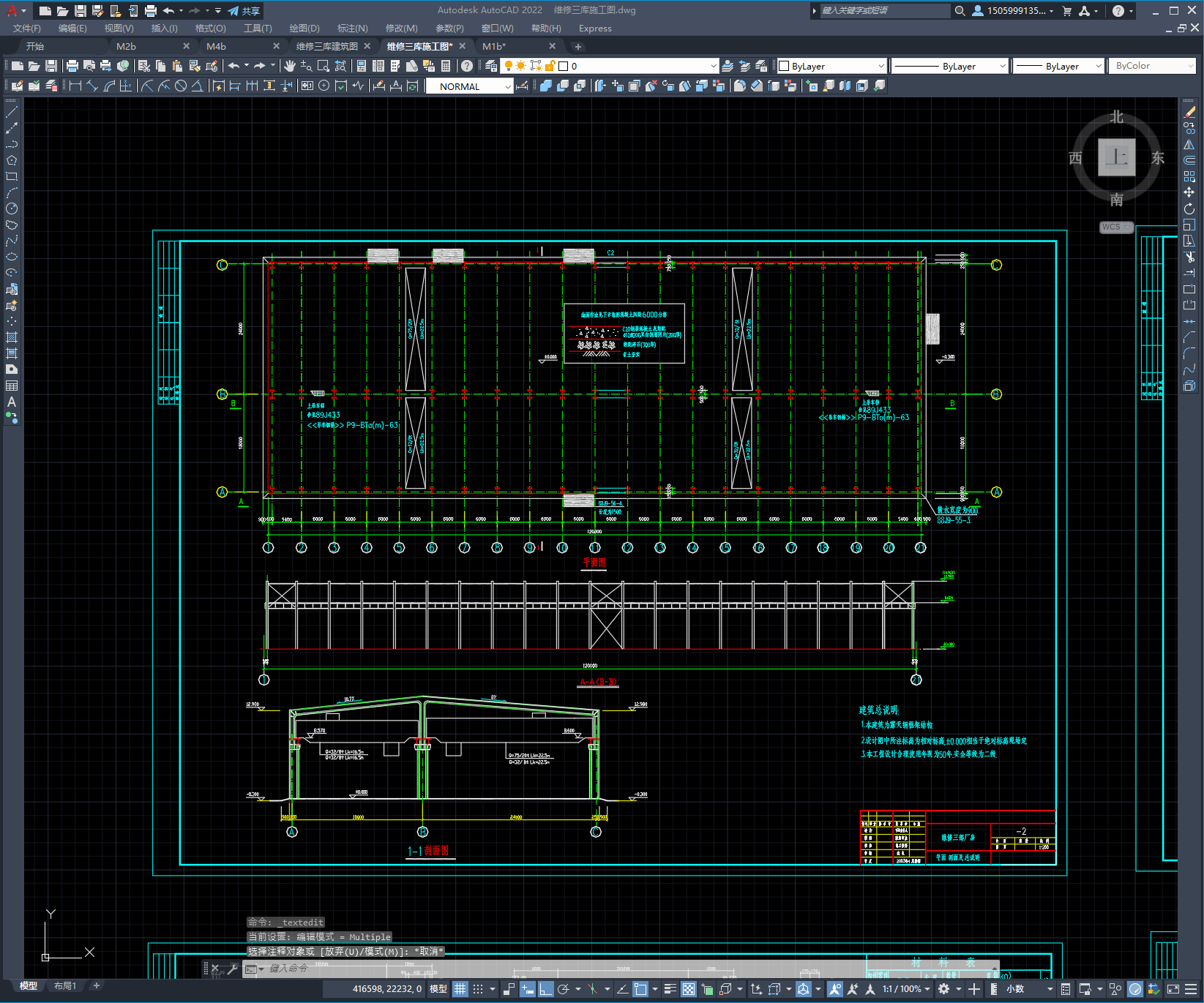This screenshot has height=1003, width=1204.
Task: Click the 上 top face of the ViewCube
Action: click(1117, 157)
